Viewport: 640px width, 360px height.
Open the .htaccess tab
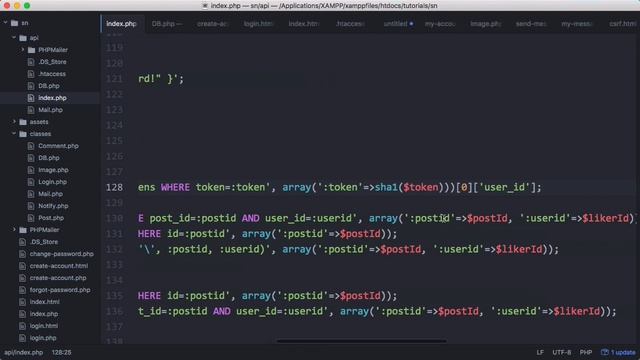350,24
